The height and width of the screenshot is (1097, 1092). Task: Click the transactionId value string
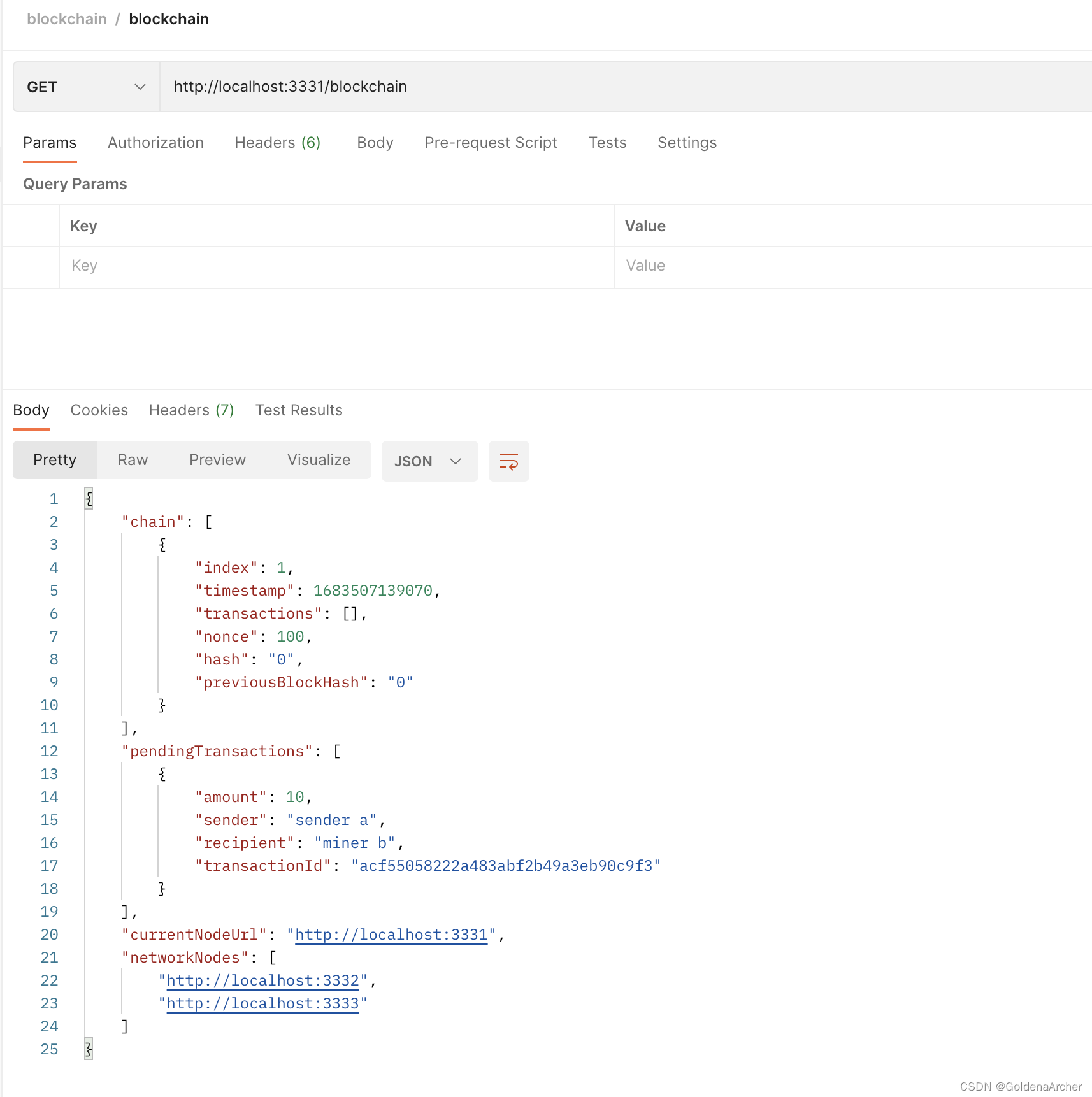(506, 866)
